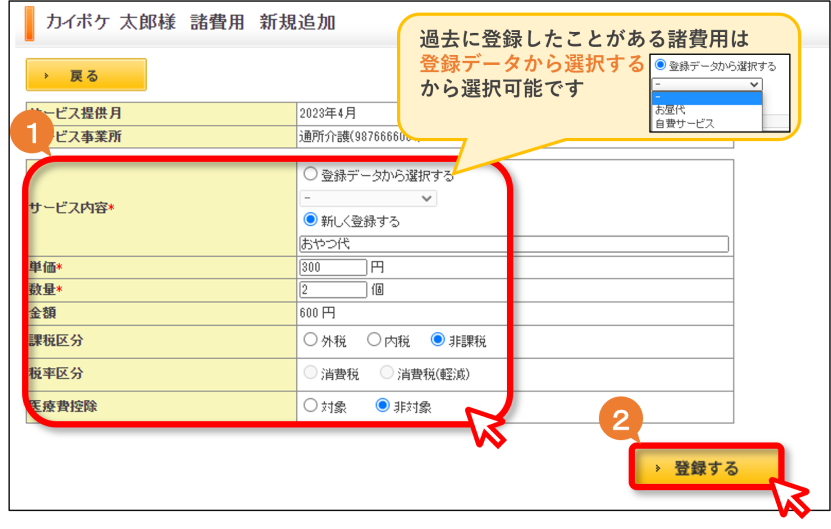Click the orange number 1 badge
Screen dimensions: 831x529
point(32,132)
